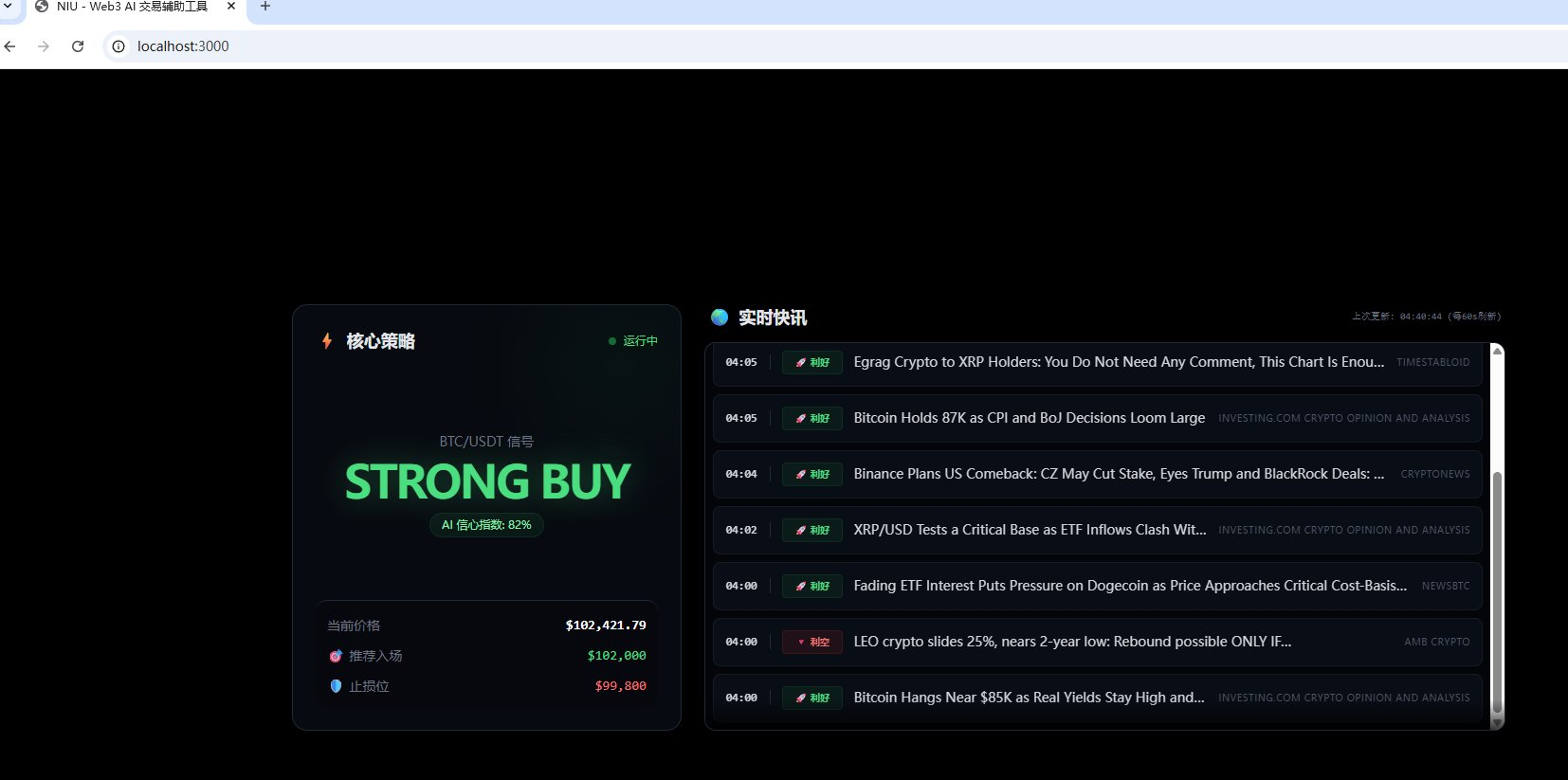Click the lightning bolt icon beside 核心策略

[x=327, y=341]
